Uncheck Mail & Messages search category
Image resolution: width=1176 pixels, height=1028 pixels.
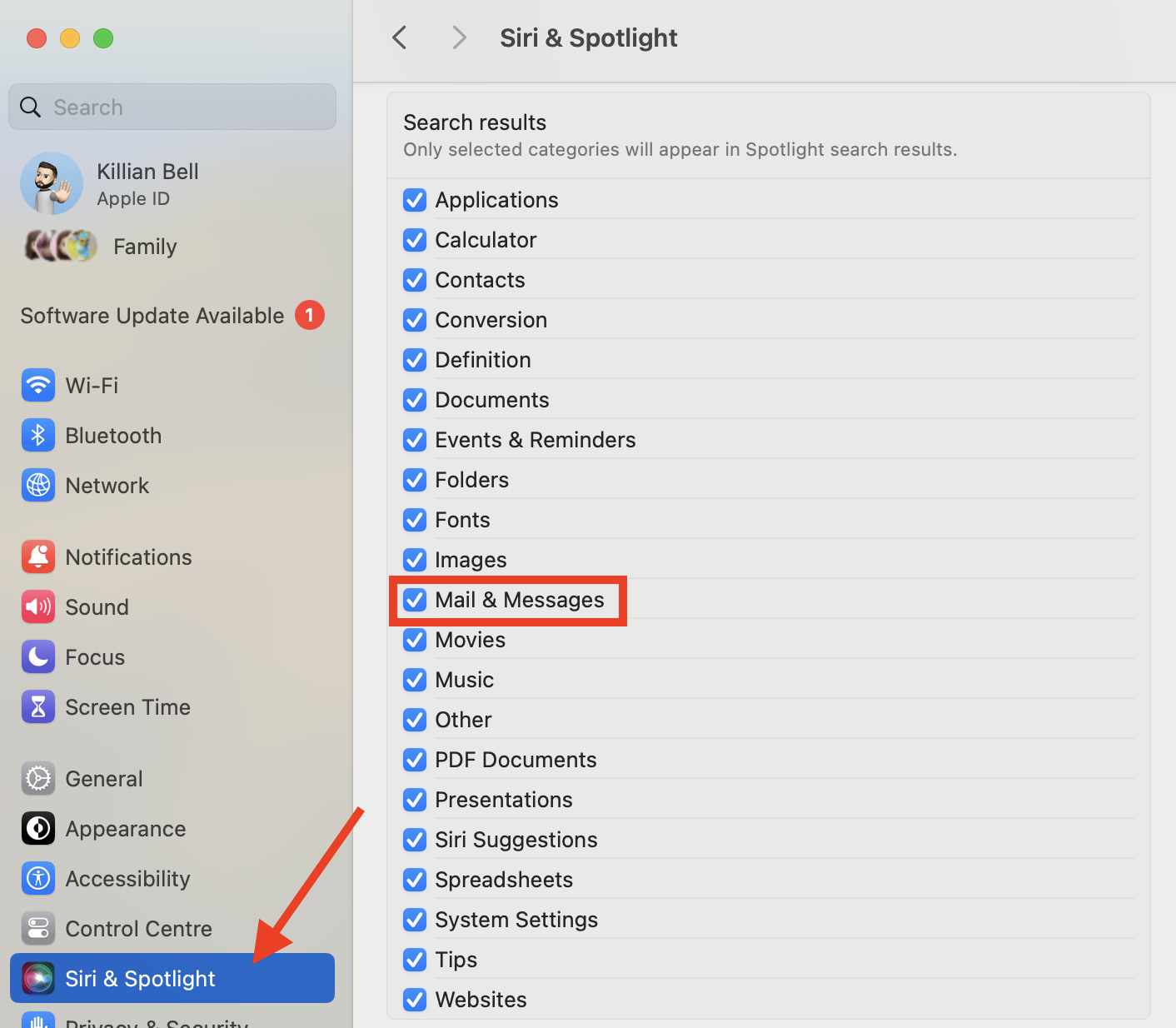414,600
